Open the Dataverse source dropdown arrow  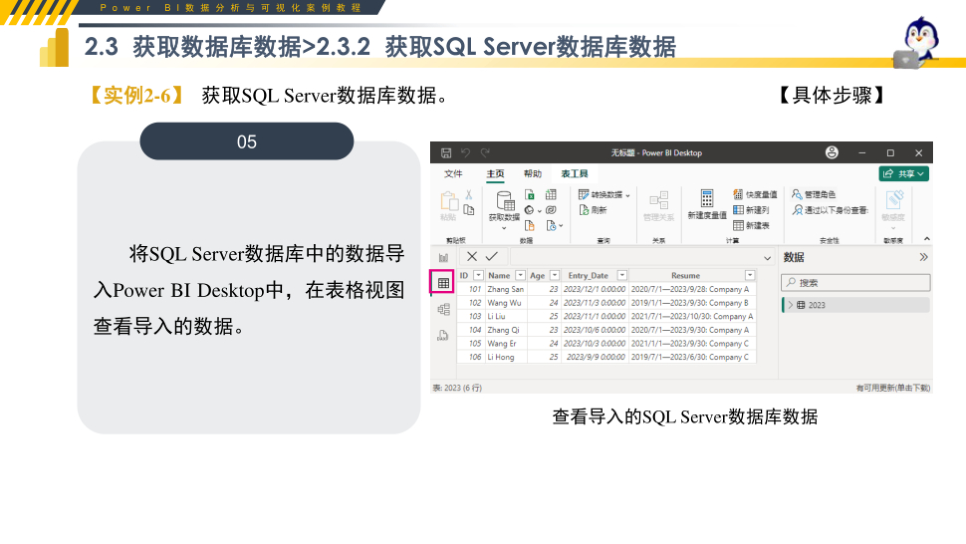point(540,211)
